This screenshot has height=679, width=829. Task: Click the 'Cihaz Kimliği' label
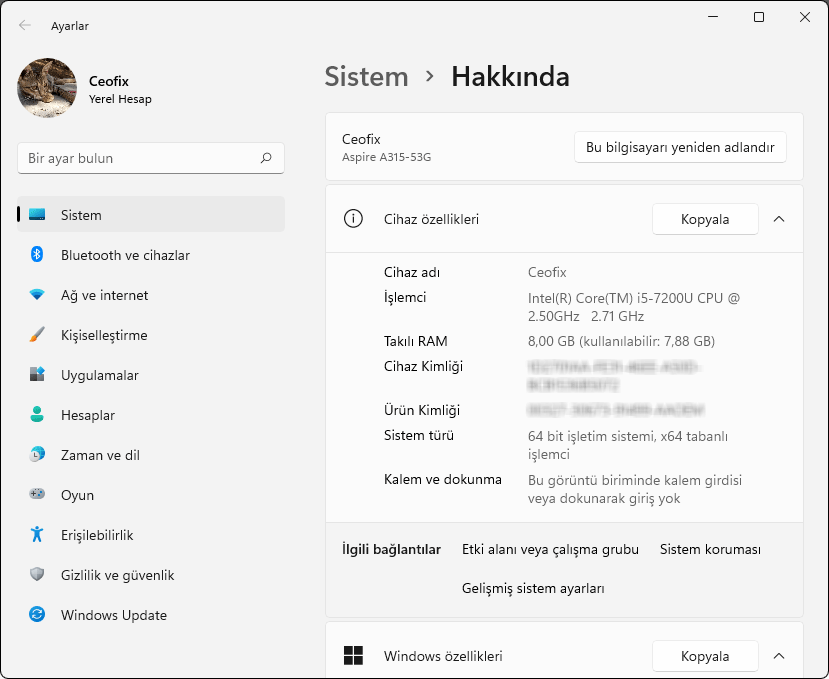pos(423,366)
